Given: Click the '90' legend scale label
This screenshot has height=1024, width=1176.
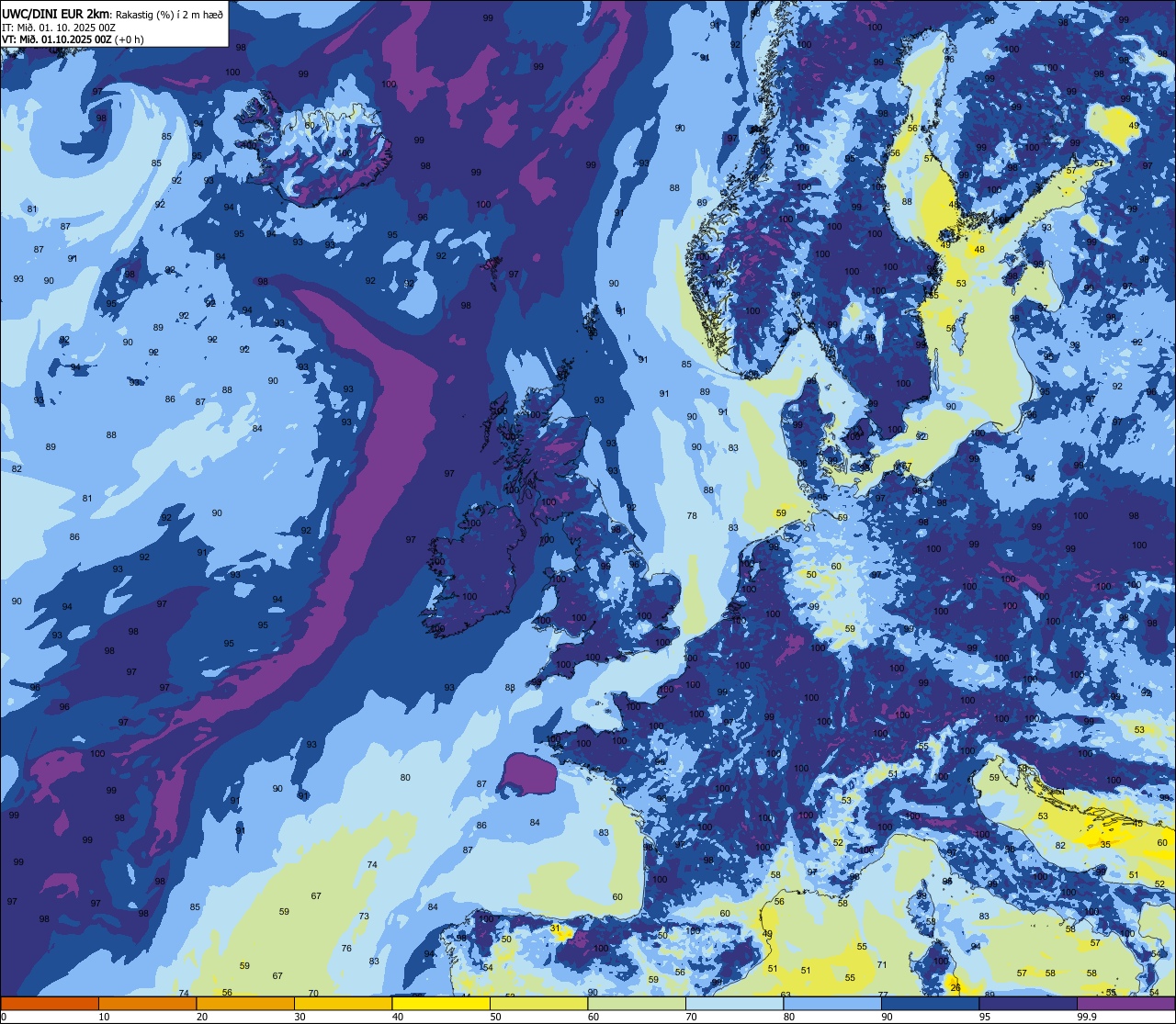Looking at the screenshot, I should click(x=887, y=1017).
